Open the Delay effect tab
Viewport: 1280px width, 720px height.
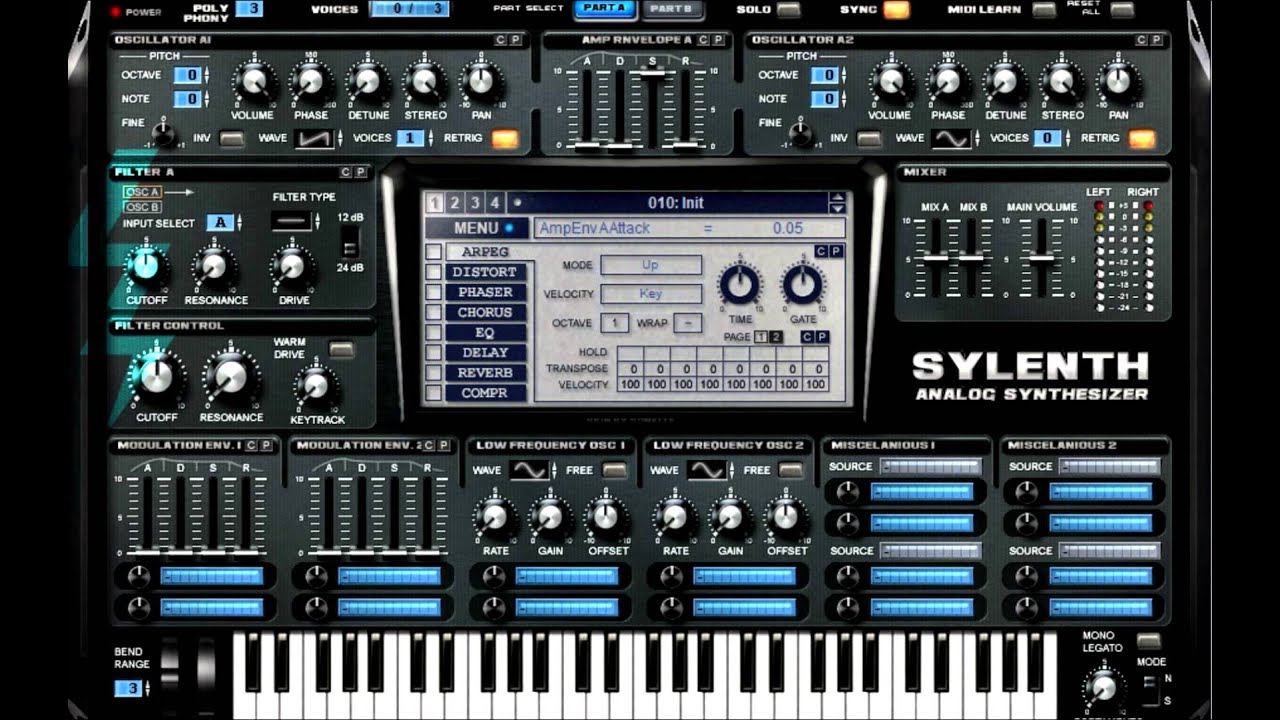pyautogui.click(x=486, y=352)
